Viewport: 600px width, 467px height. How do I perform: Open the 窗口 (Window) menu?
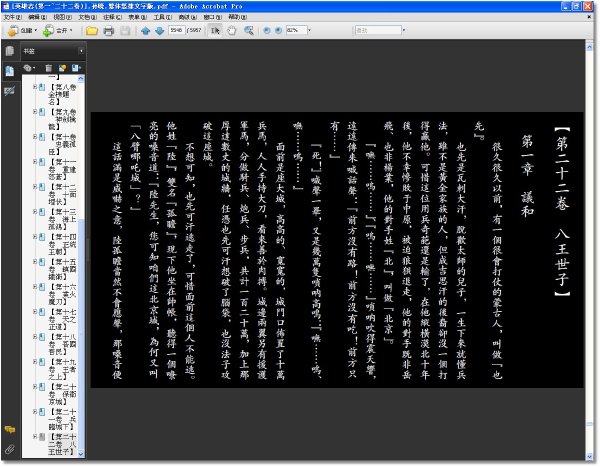[212, 17]
